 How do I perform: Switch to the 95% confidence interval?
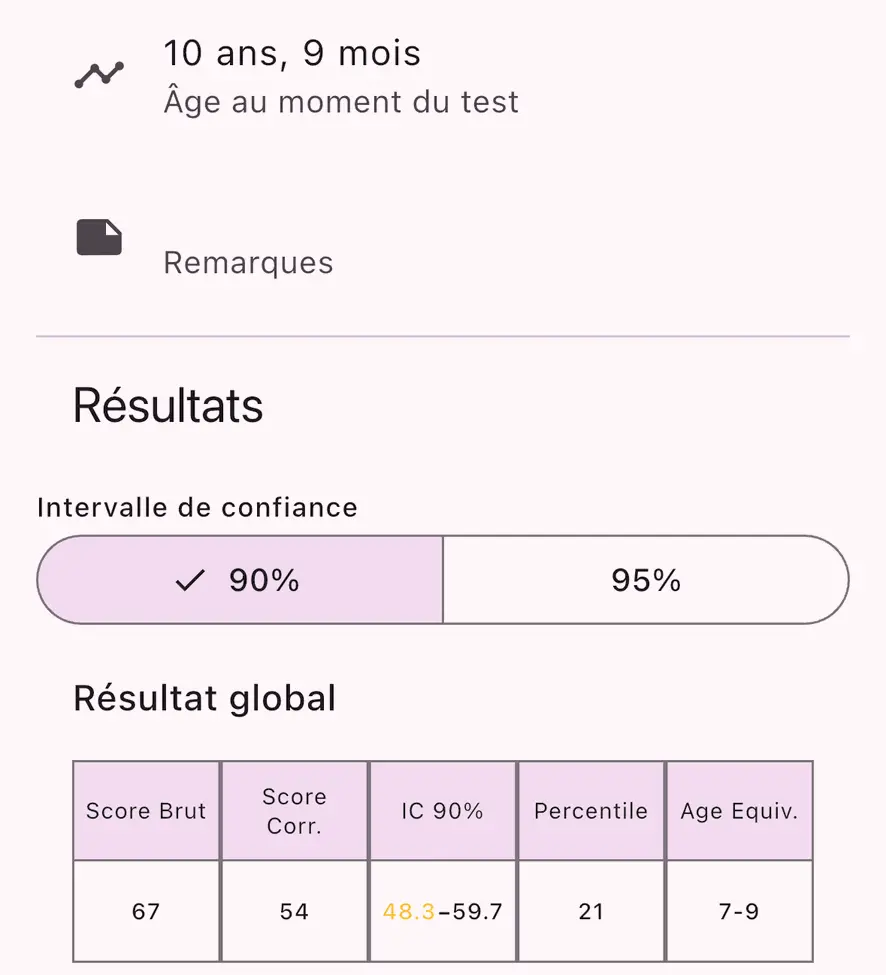[646, 580]
